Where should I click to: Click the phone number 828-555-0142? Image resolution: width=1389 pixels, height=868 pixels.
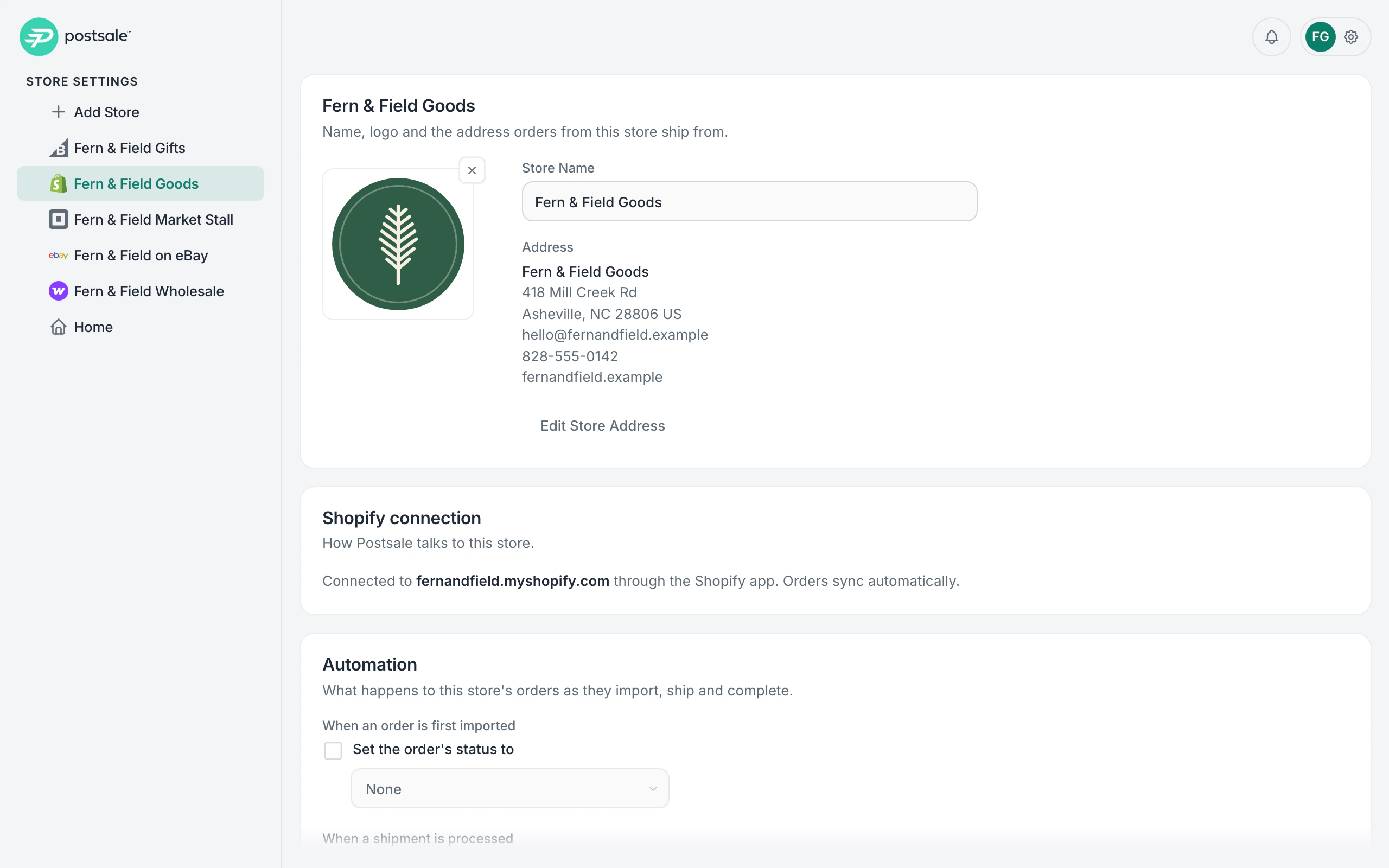(x=570, y=356)
